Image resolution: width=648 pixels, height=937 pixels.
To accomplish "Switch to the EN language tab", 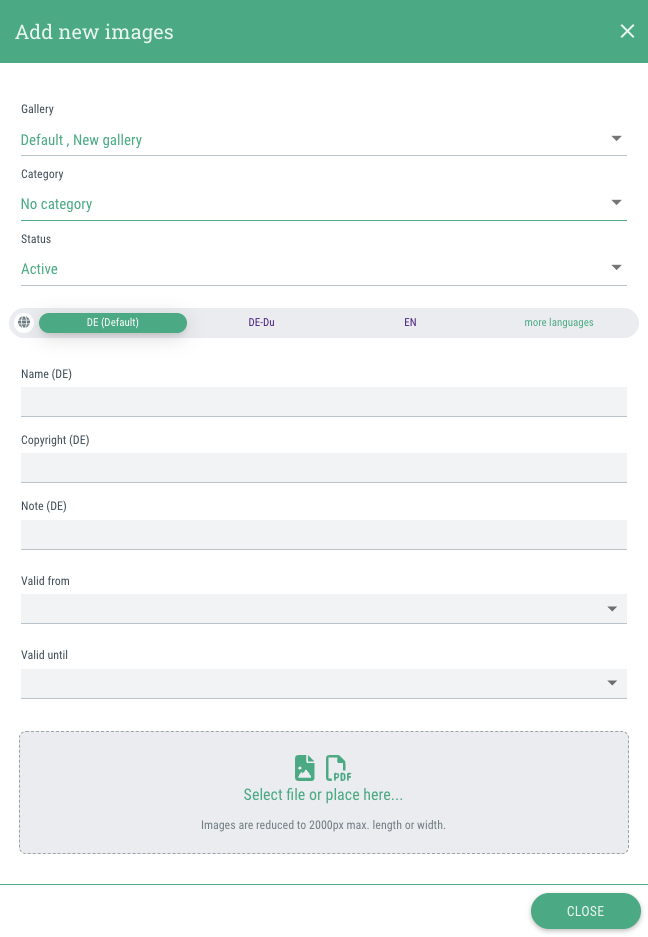I will pyautogui.click(x=410, y=323).
